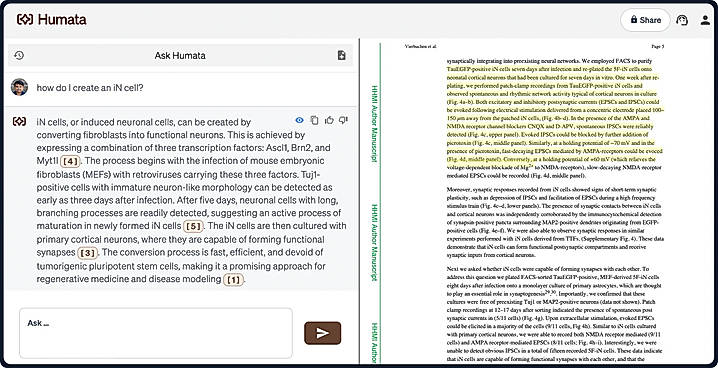
Task: Open citation [3] in the answer
Action: point(87,253)
